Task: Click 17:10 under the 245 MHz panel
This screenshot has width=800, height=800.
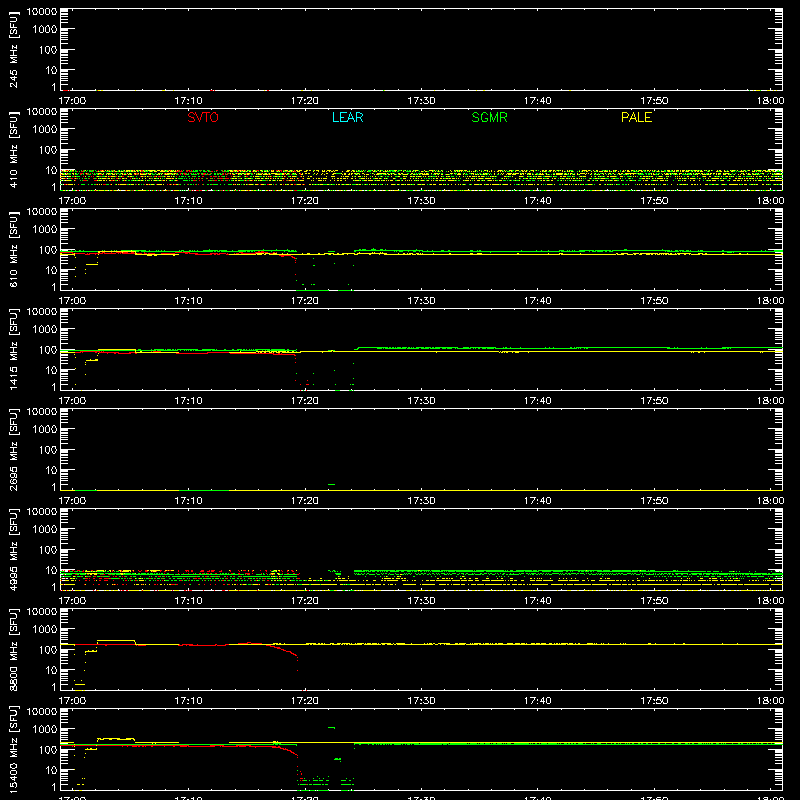Action: click(x=188, y=101)
